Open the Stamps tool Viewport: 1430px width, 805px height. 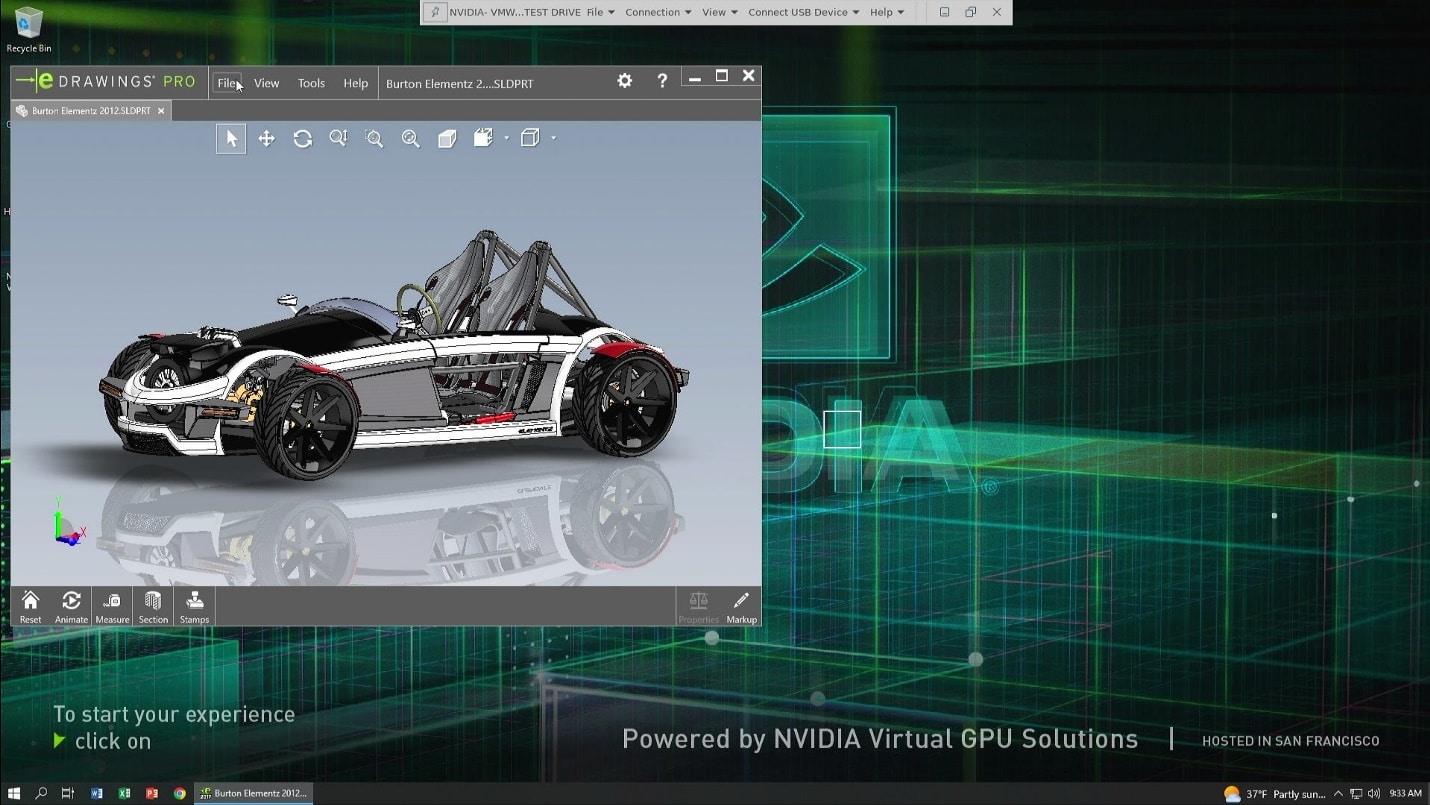click(x=194, y=606)
